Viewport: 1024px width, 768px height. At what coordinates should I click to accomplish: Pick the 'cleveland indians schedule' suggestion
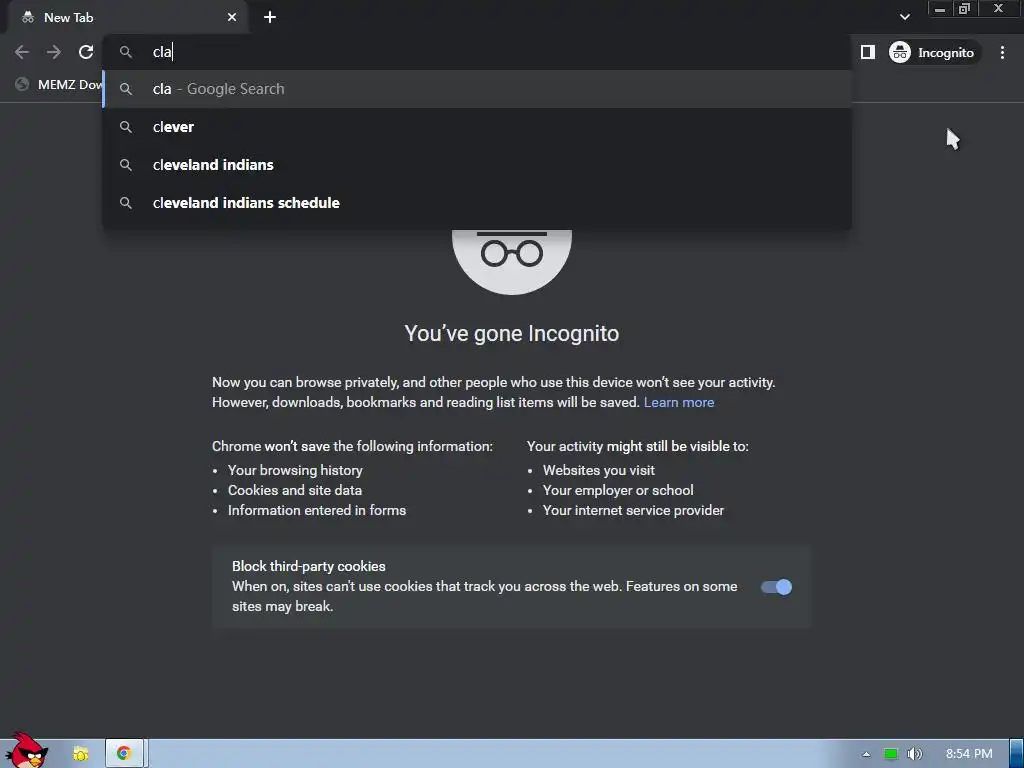point(477,202)
